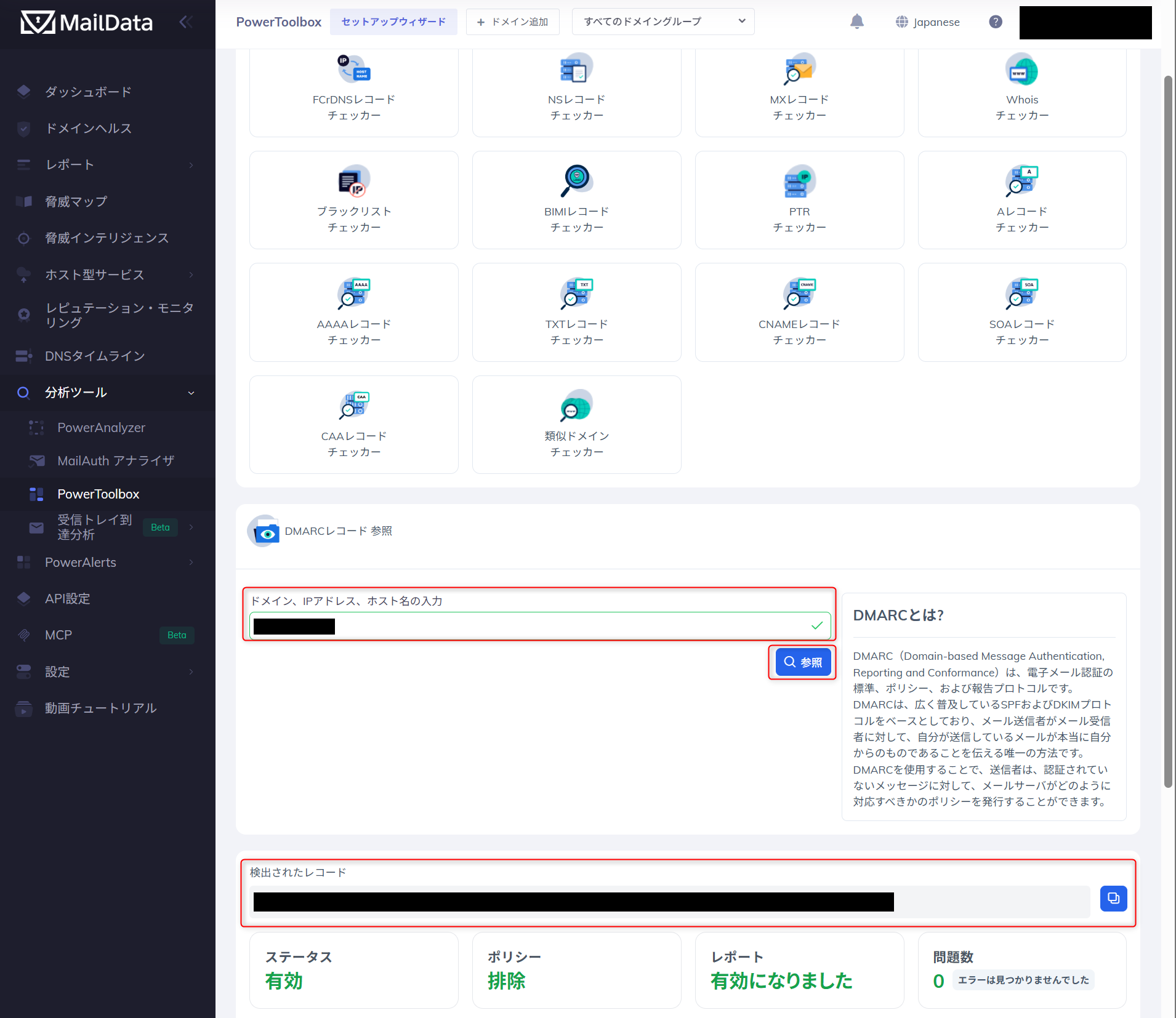
Task: Open the help question mark icon
Action: click(x=996, y=22)
